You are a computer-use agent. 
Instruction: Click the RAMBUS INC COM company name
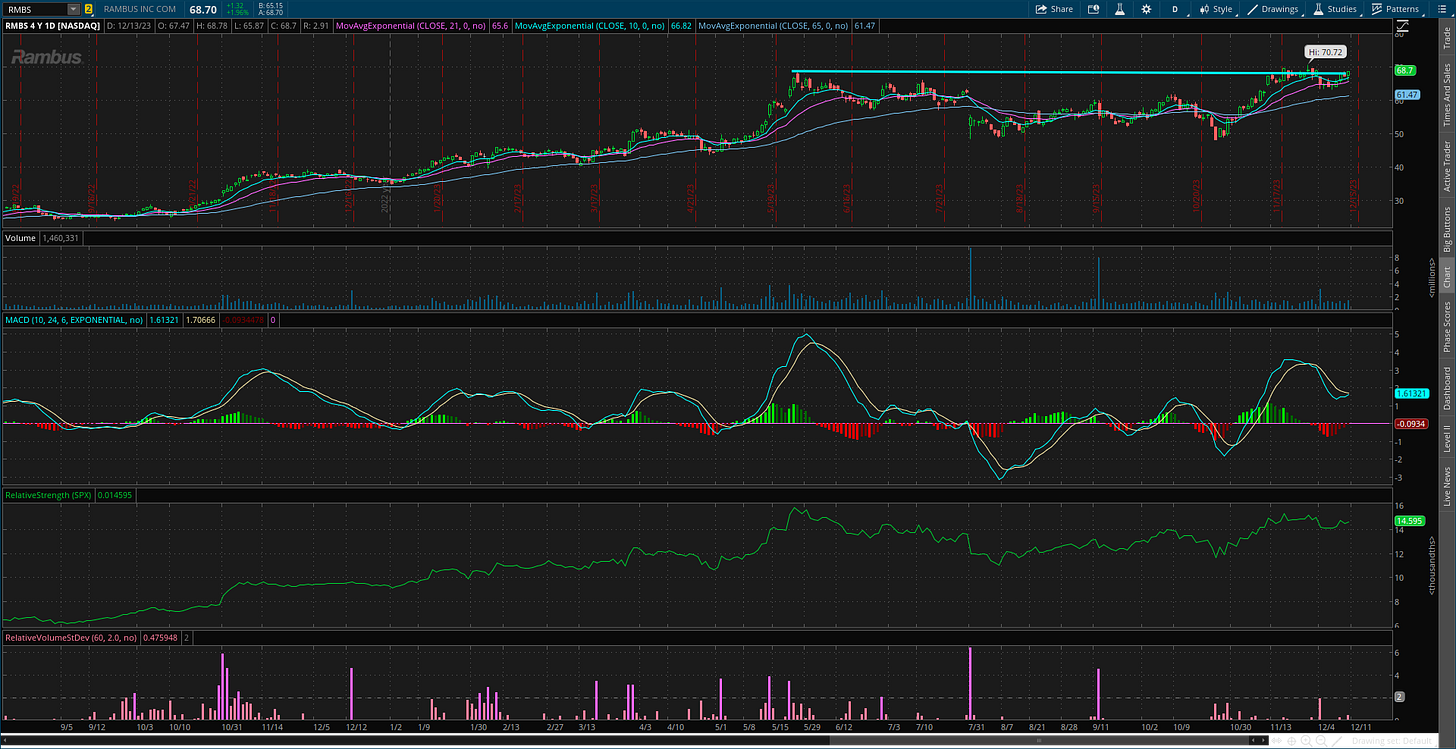tap(138, 9)
